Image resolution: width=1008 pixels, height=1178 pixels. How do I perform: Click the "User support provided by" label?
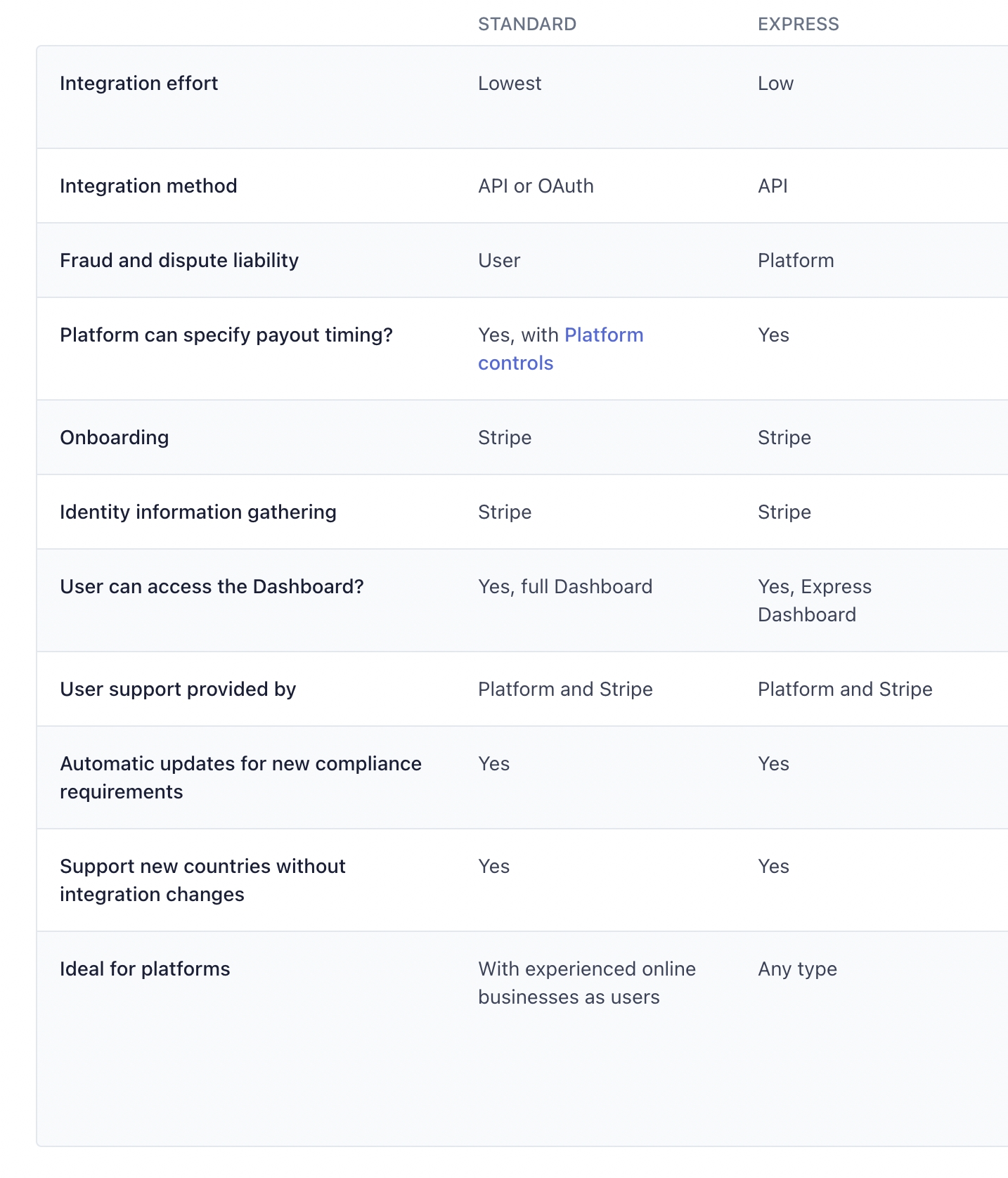178,690
